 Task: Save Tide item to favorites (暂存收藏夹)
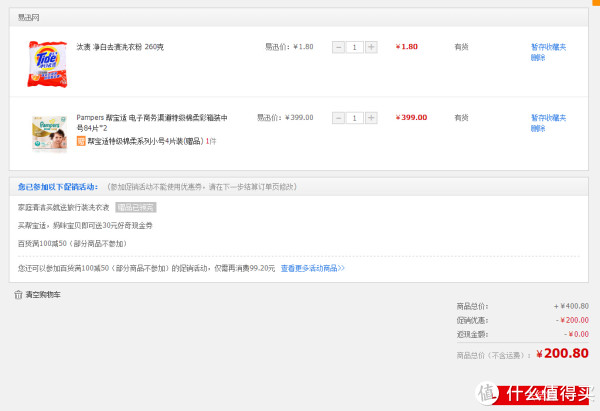(548, 47)
